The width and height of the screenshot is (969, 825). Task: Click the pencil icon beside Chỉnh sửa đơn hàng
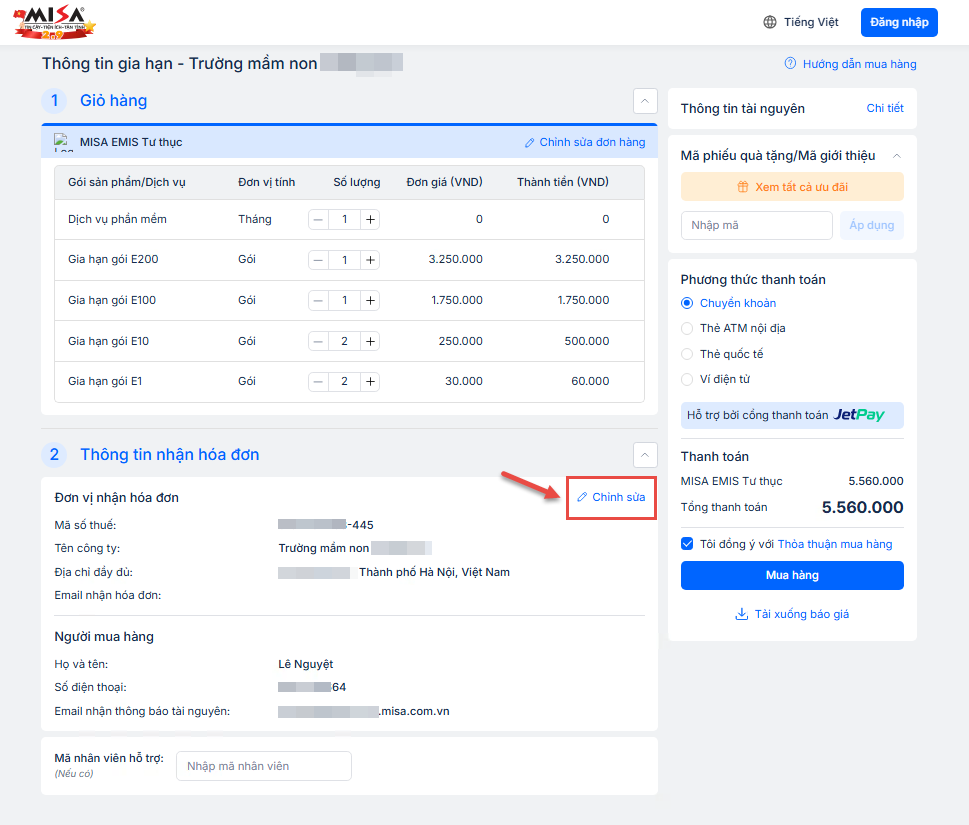click(x=530, y=143)
